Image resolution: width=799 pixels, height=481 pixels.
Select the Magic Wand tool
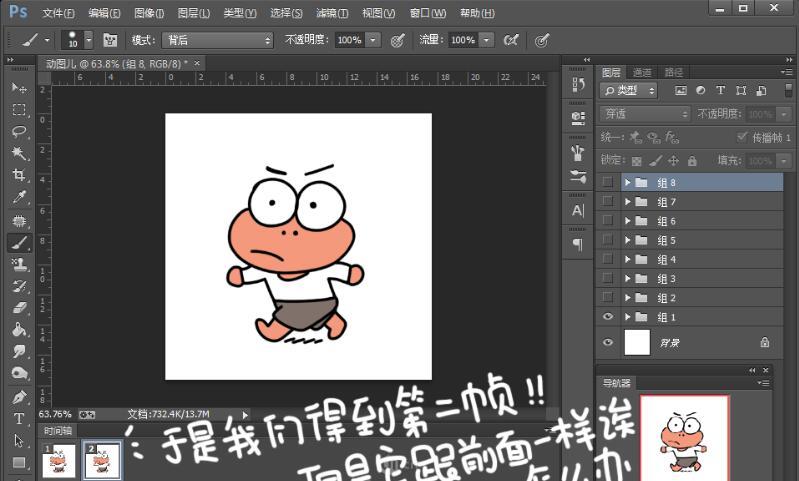[x=19, y=153]
